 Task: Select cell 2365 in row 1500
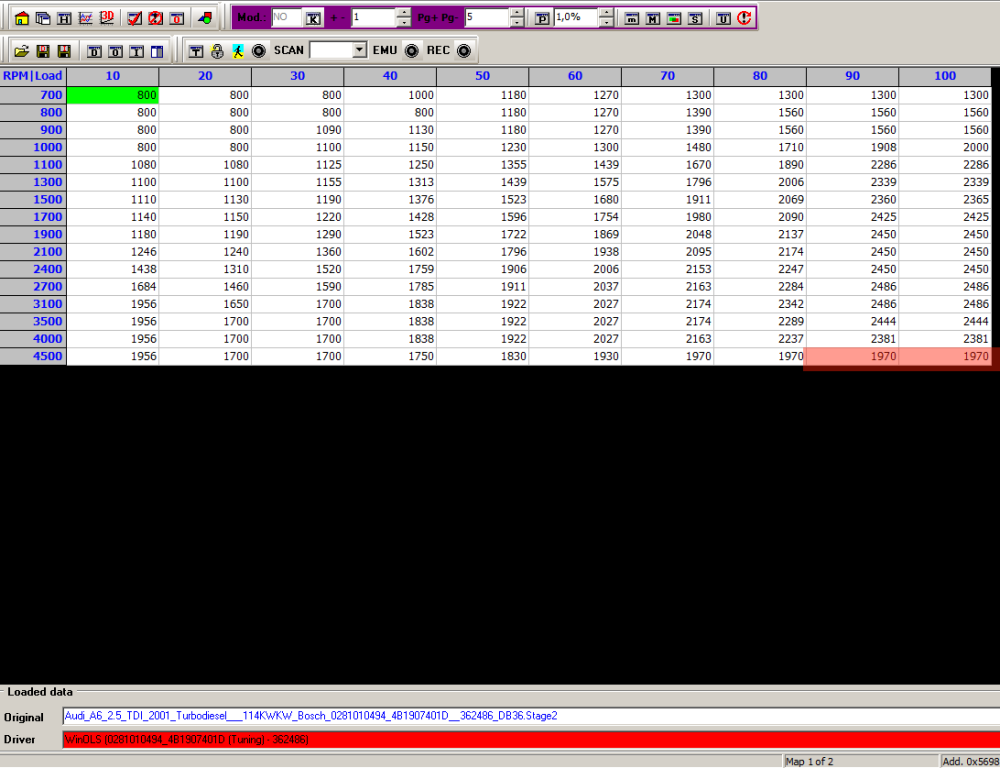point(945,200)
